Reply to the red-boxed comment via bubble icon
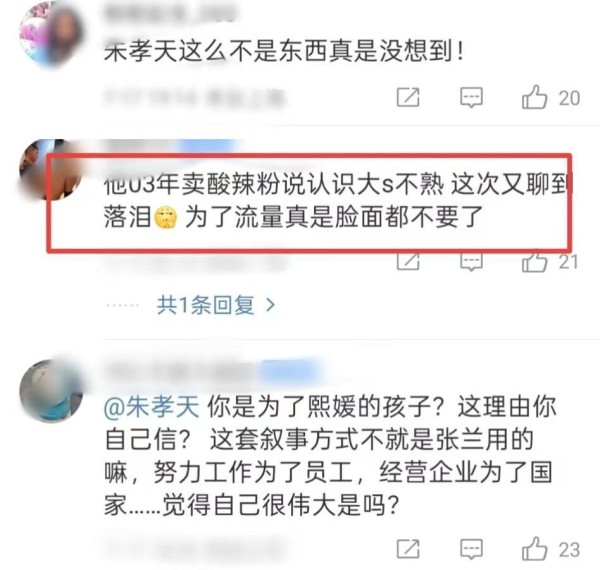This screenshot has width=600, height=570. tap(471, 261)
